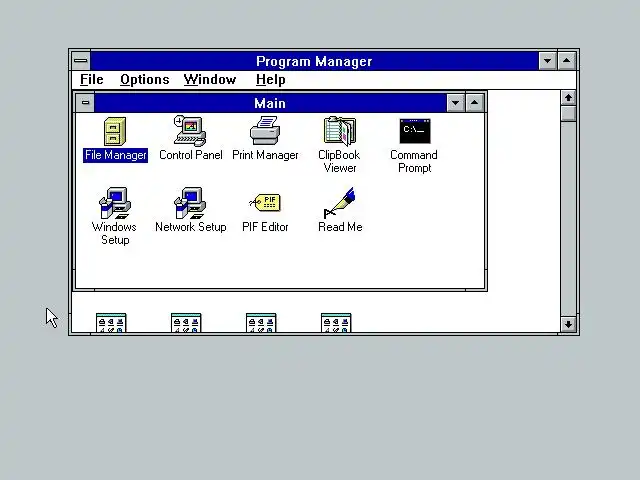Open Program Manager's control menu box
The image size is (640, 480).
[x=81, y=61]
